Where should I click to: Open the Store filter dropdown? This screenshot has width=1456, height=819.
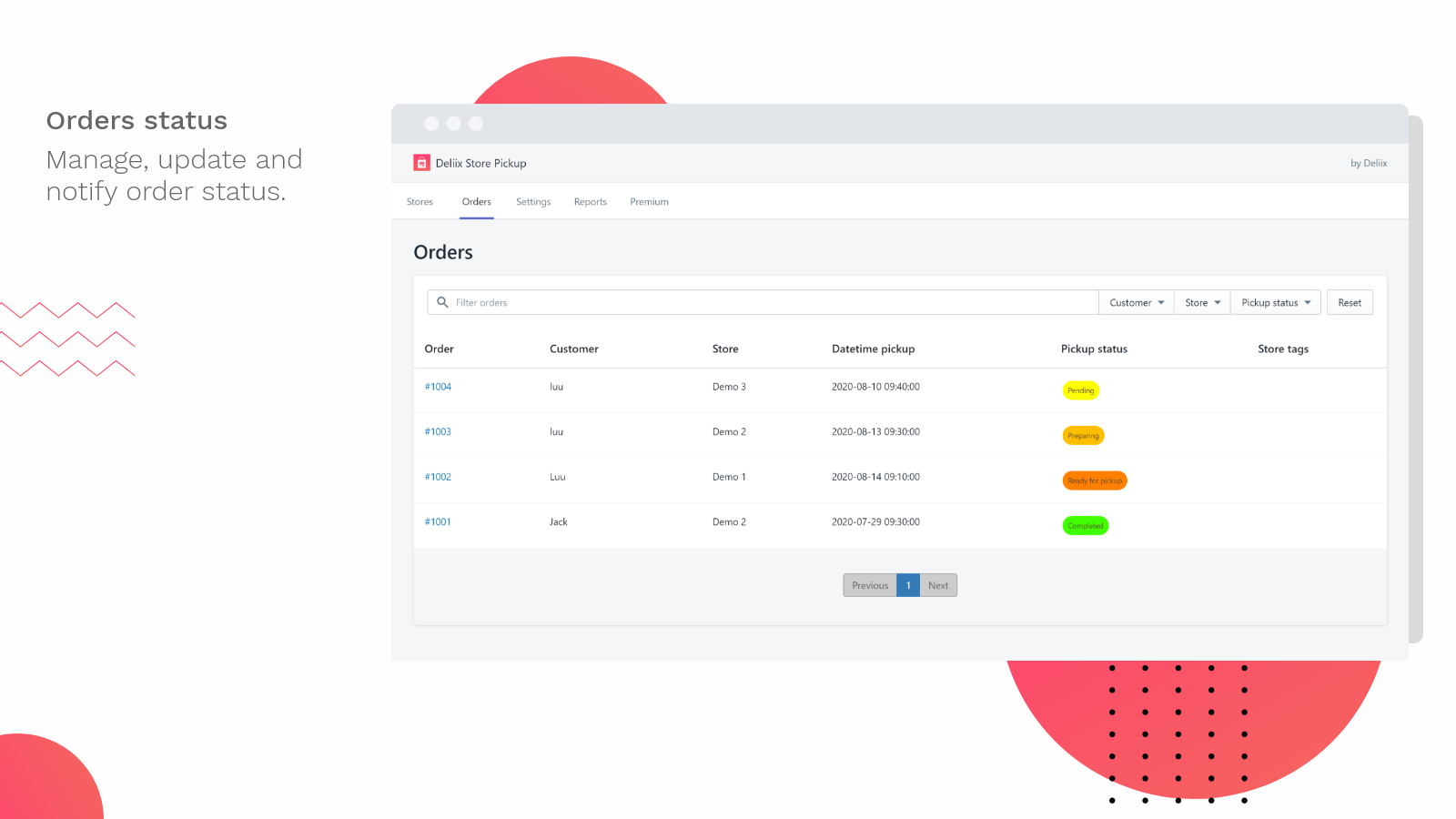[x=1202, y=302]
